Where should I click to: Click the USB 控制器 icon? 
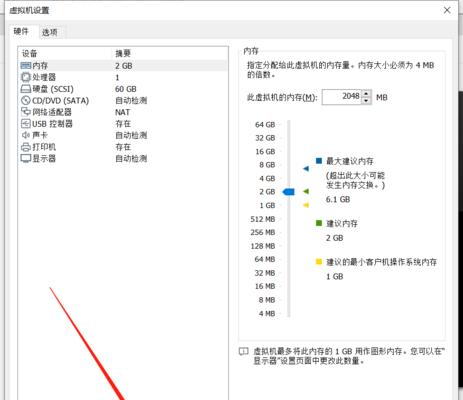click(26, 124)
